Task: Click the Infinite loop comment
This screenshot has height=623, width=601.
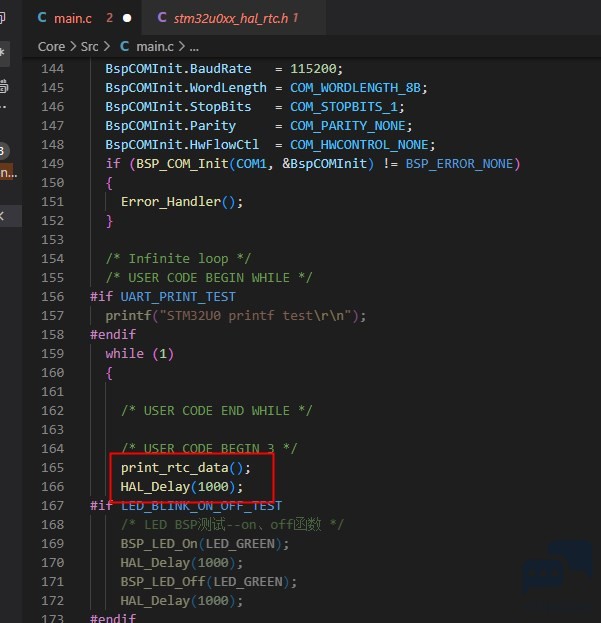Action: [x=178, y=259]
